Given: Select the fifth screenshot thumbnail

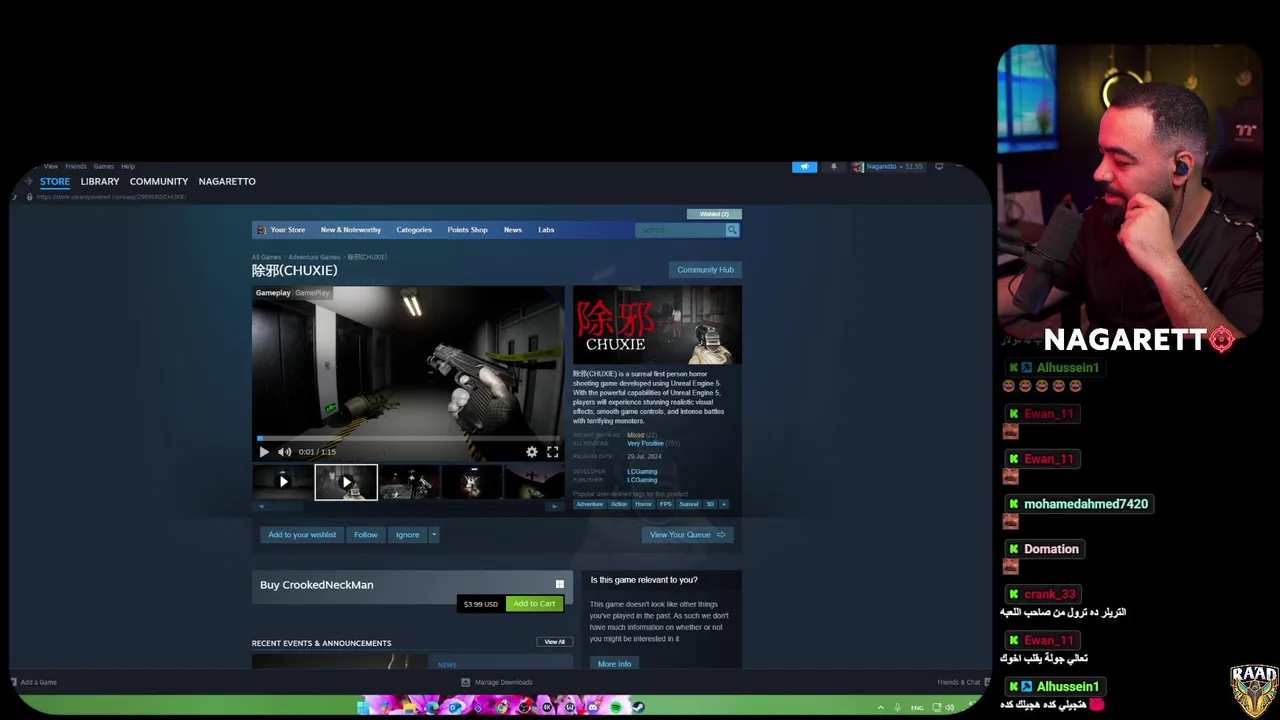Looking at the screenshot, I should point(534,482).
